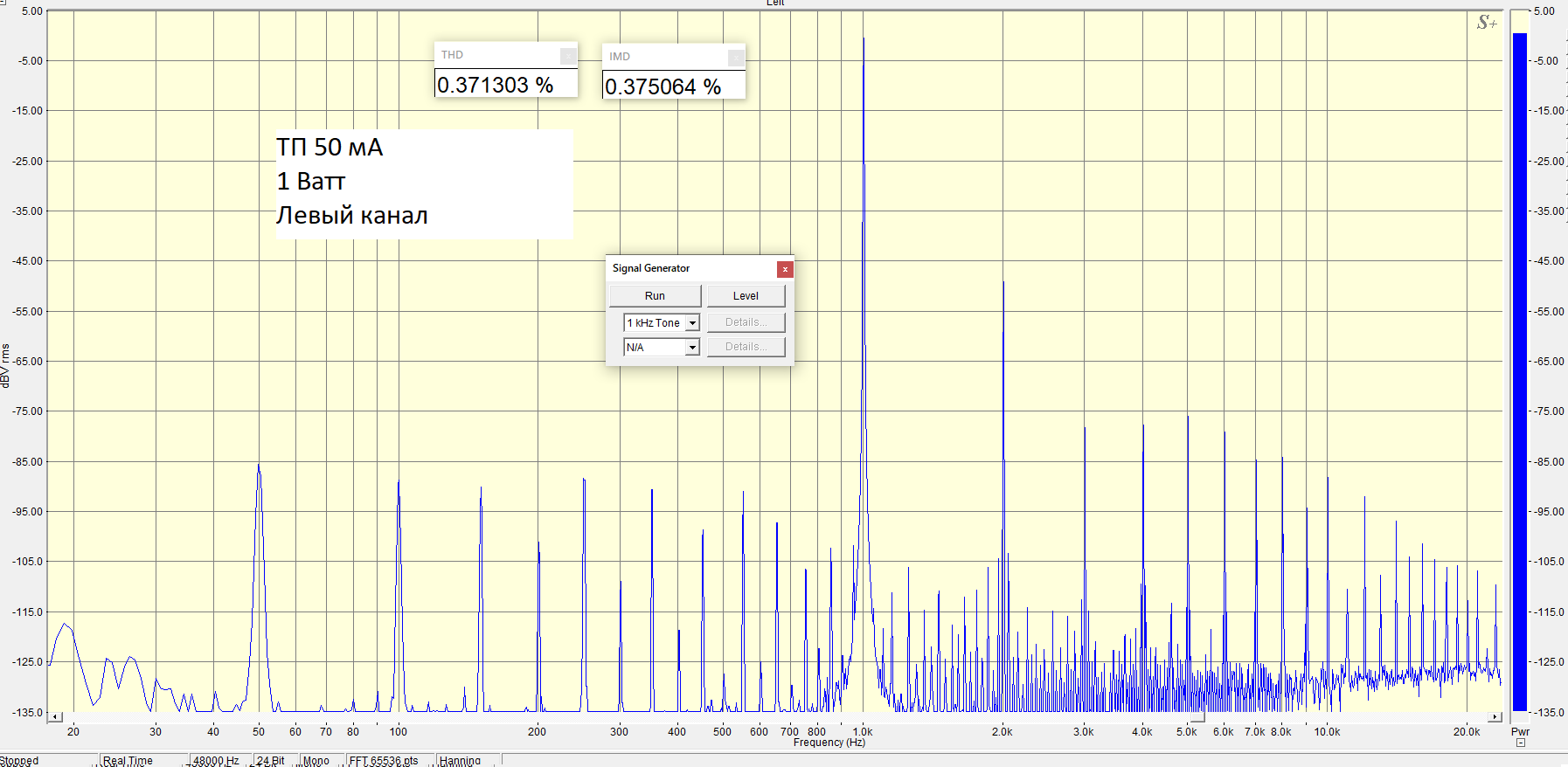This screenshot has width=1568, height=767.
Task: Click the horizontal scrollbar thumb under the plot
Action: tap(1197, 719)
